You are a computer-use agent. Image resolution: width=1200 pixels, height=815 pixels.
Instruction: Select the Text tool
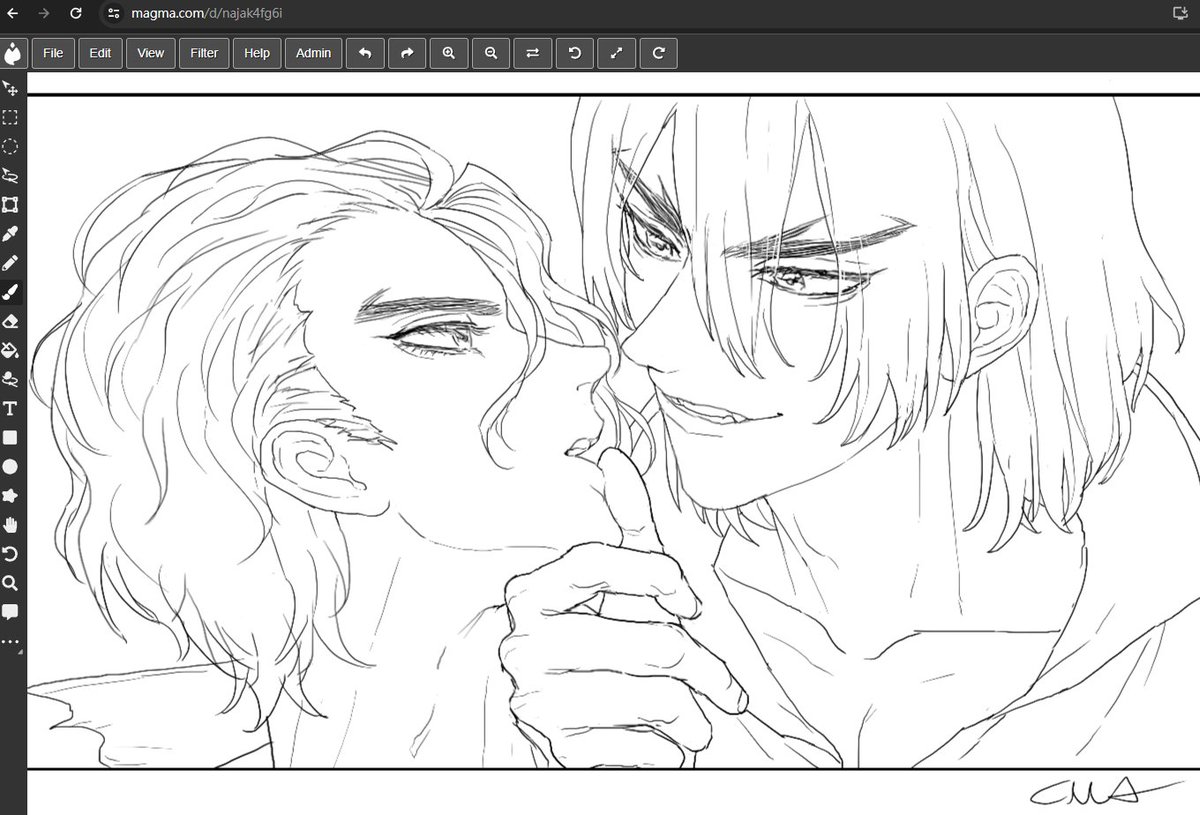[x=10, y=408]
